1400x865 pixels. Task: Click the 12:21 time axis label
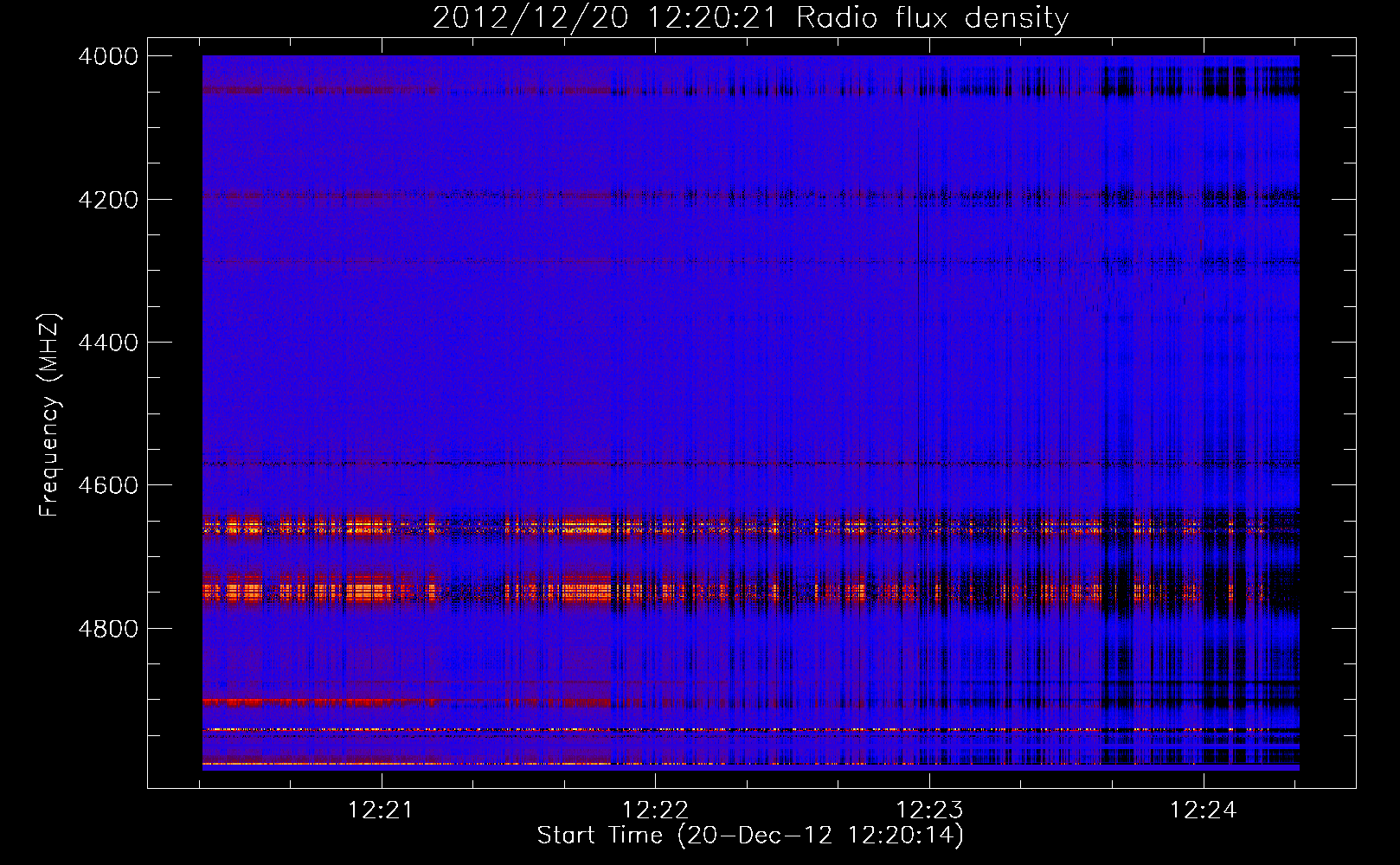381,811
